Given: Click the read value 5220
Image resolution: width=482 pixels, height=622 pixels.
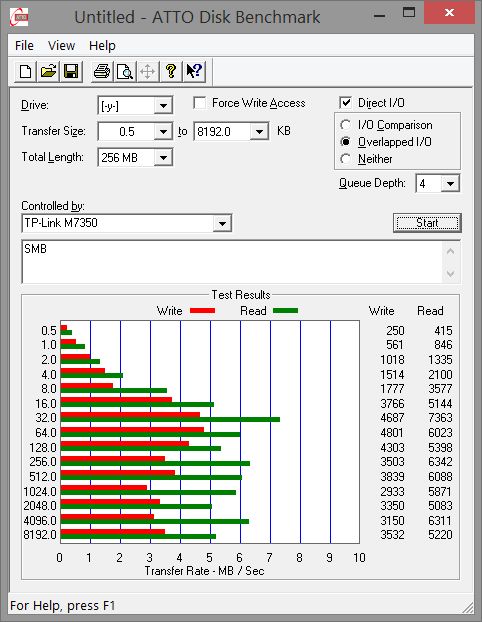Looking at the screenshot, I should point(440,535).
